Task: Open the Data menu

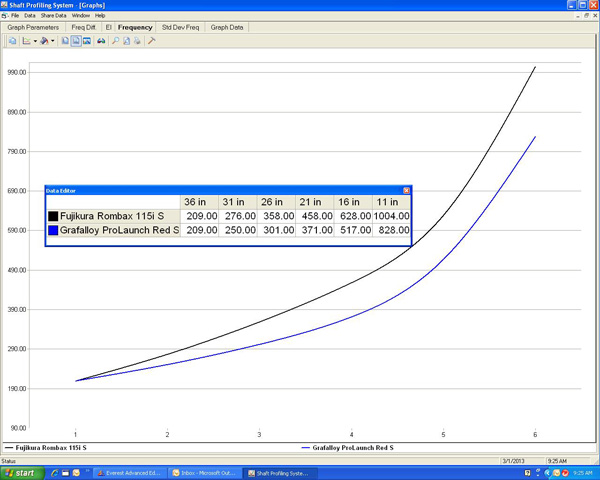Action: [x=29, y=16]
